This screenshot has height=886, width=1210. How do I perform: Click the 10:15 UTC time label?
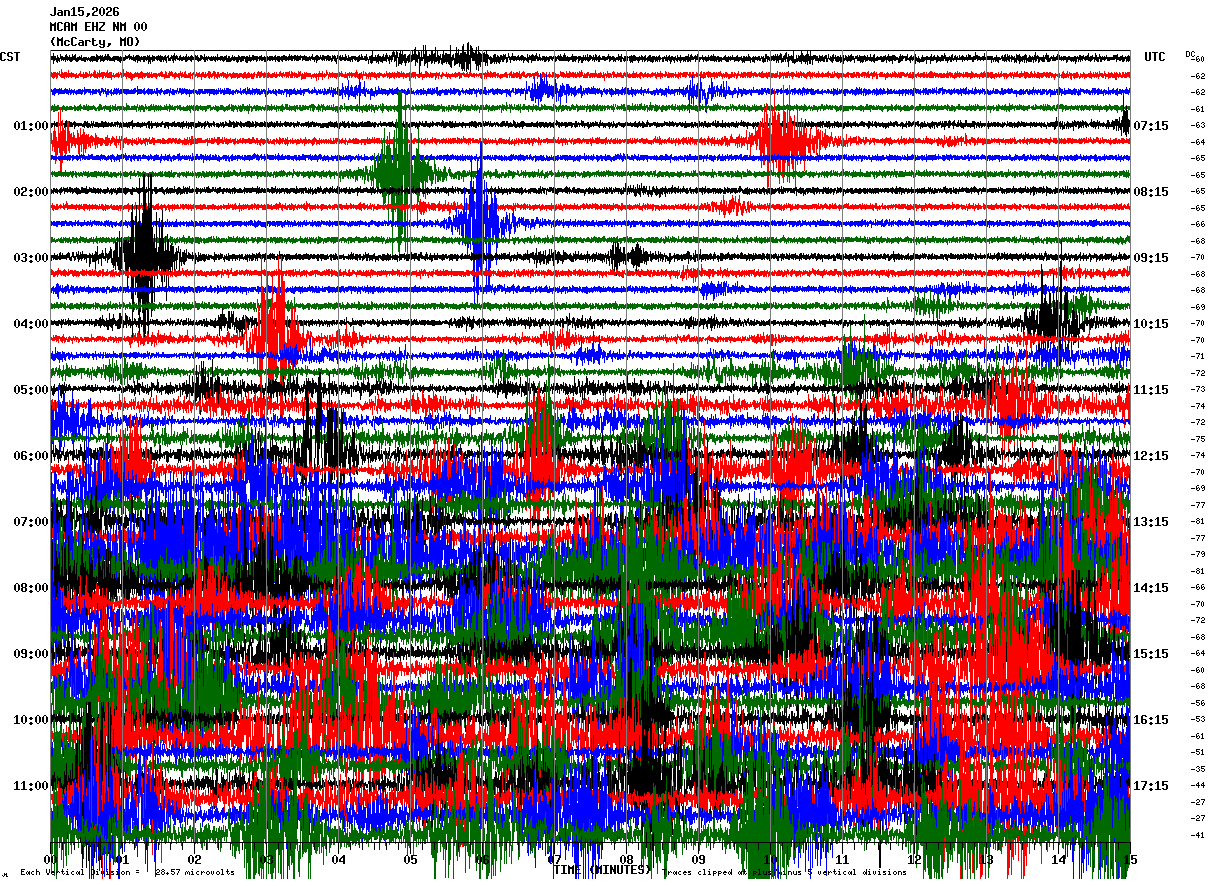coord(1151,324)
